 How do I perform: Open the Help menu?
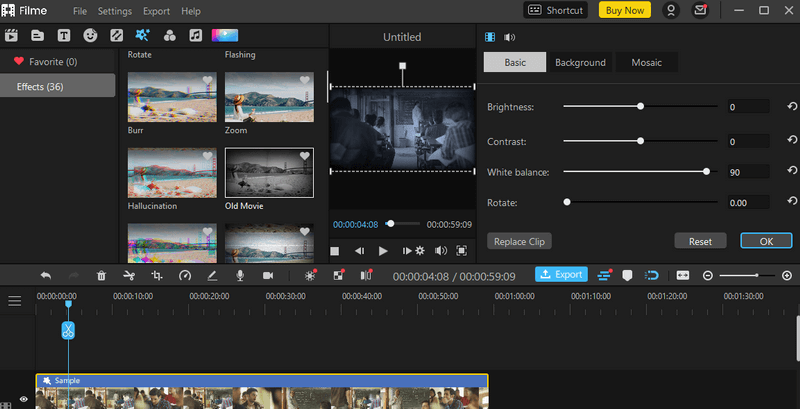tap(191, 11)
